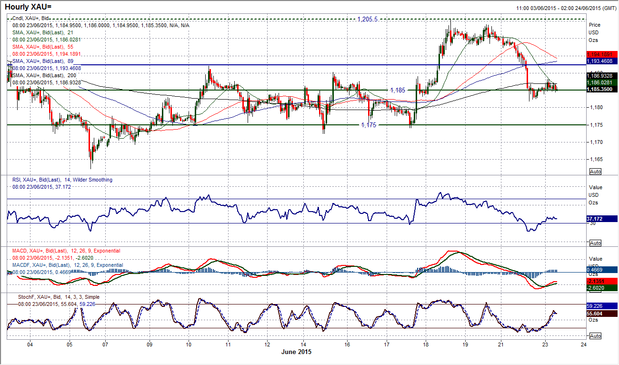Click the red MACD value tag -2.1351
Image resolution: width=619 pixels, height=365 pixels.
(602, 281)
